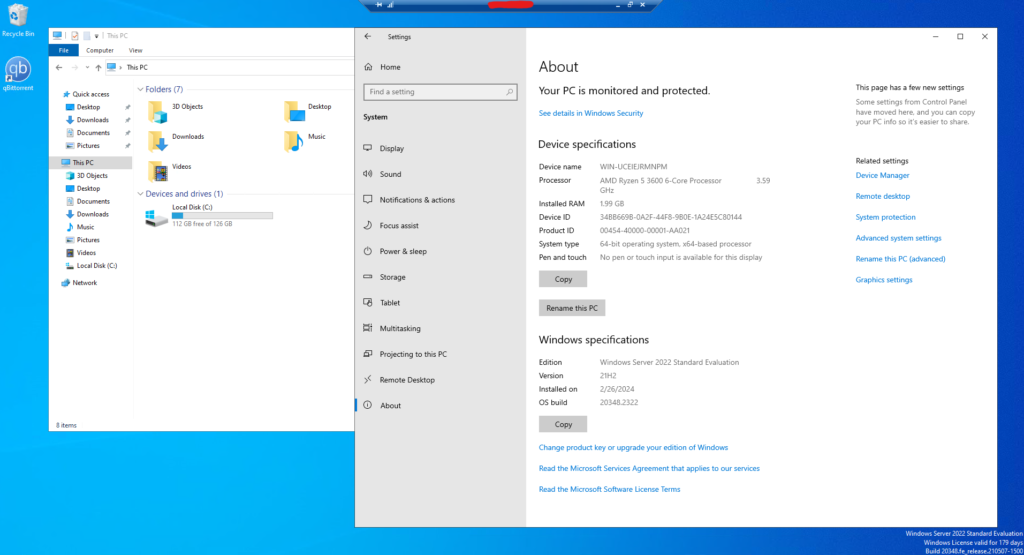This screenshot has height=555, width=1024.
Task: Collapse the Devices and drives group
Action: [x=140, y=194]
